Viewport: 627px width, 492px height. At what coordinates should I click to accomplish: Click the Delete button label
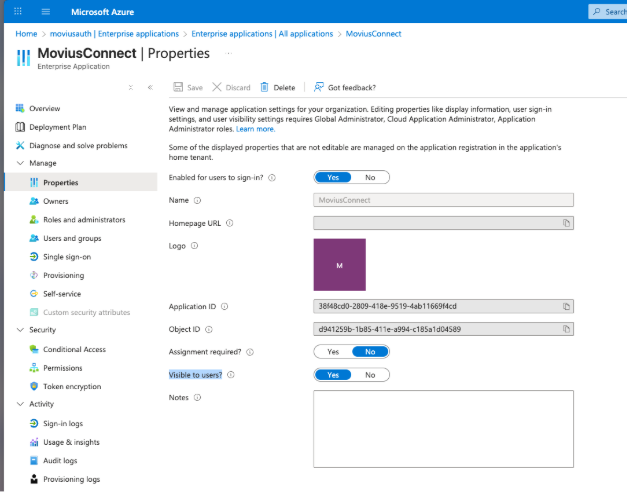tap(284, 88)
